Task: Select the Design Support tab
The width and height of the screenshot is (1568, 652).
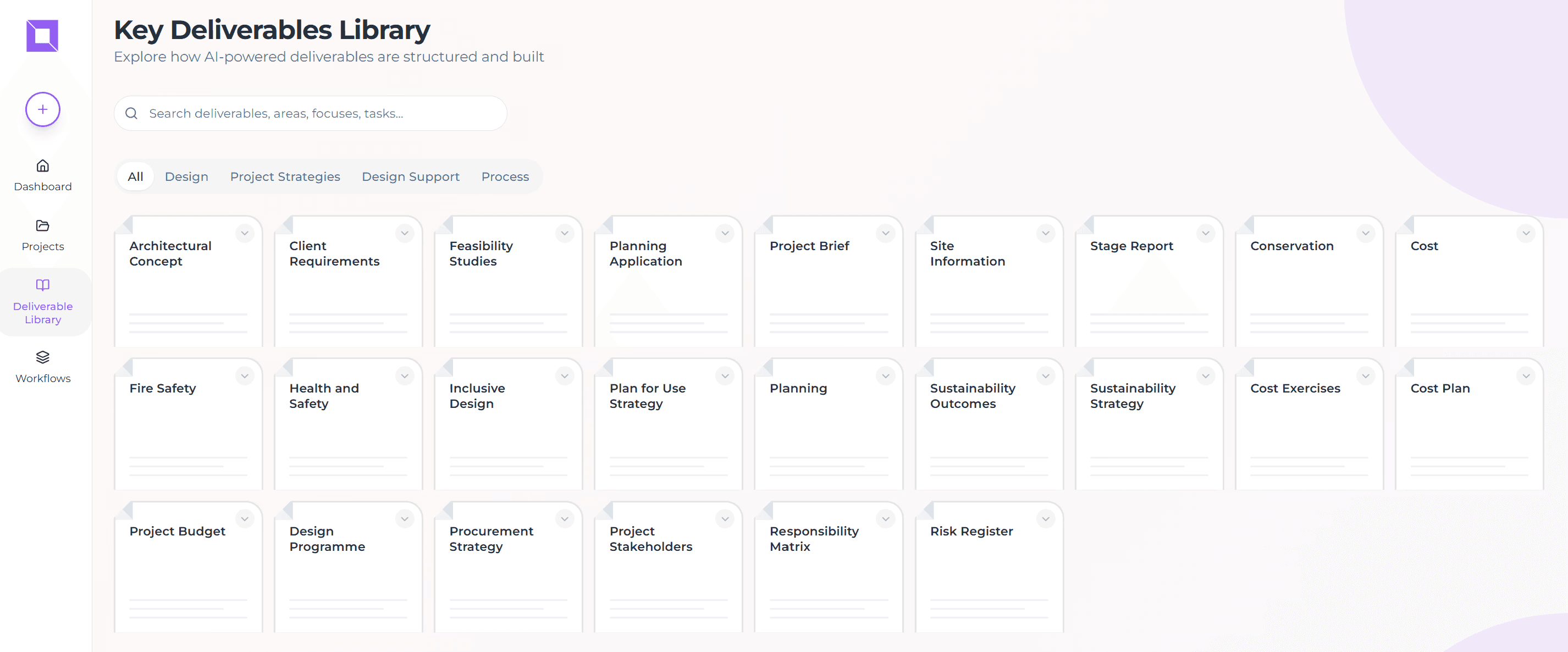Action: (x=411, y=176)
